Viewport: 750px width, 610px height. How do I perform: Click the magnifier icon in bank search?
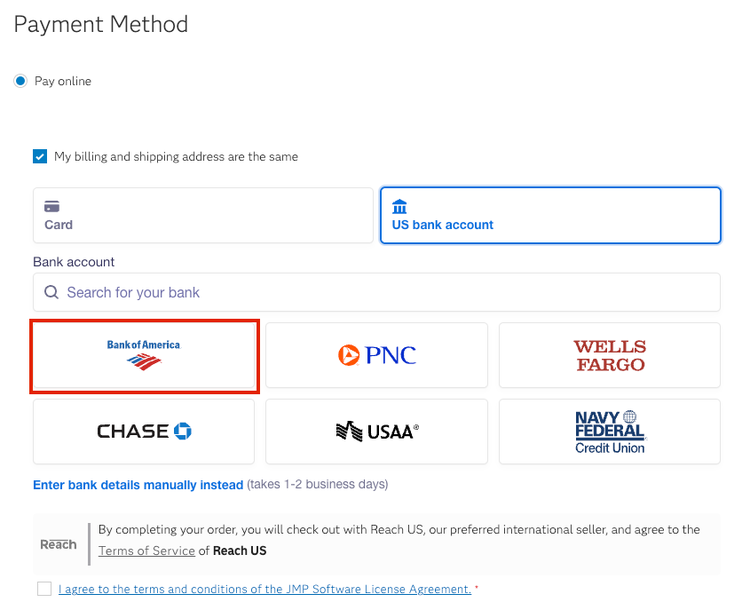pyautogui.click(x=52, y=293)
